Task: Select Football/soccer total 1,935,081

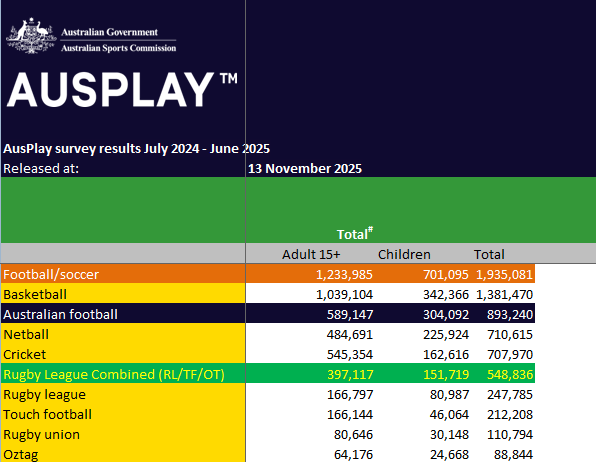Action: point(504,275)
